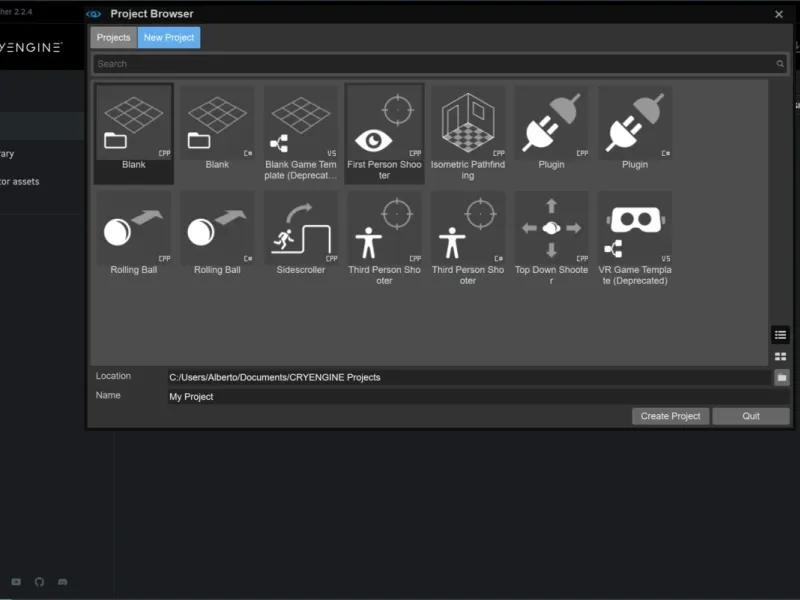Open YouTube link in launcher footer
Viewport: 800px width, 600px height.
point(16,582)
